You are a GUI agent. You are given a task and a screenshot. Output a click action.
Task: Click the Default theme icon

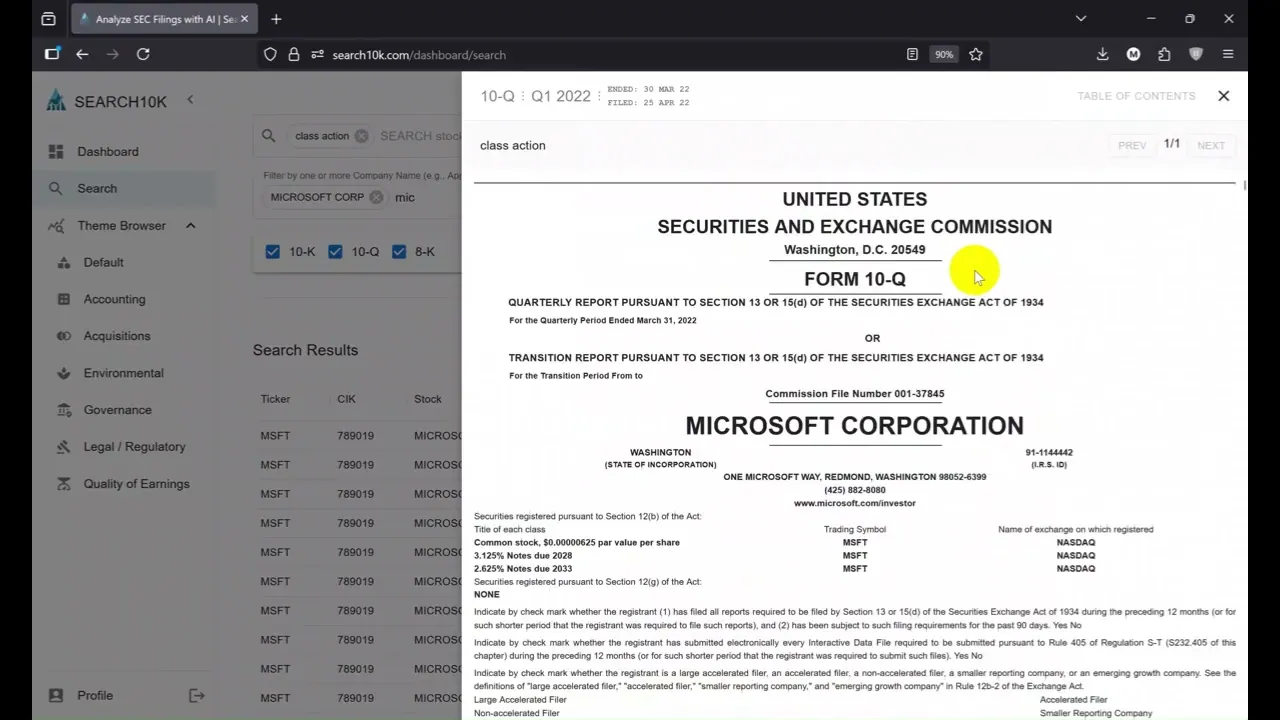64,262
